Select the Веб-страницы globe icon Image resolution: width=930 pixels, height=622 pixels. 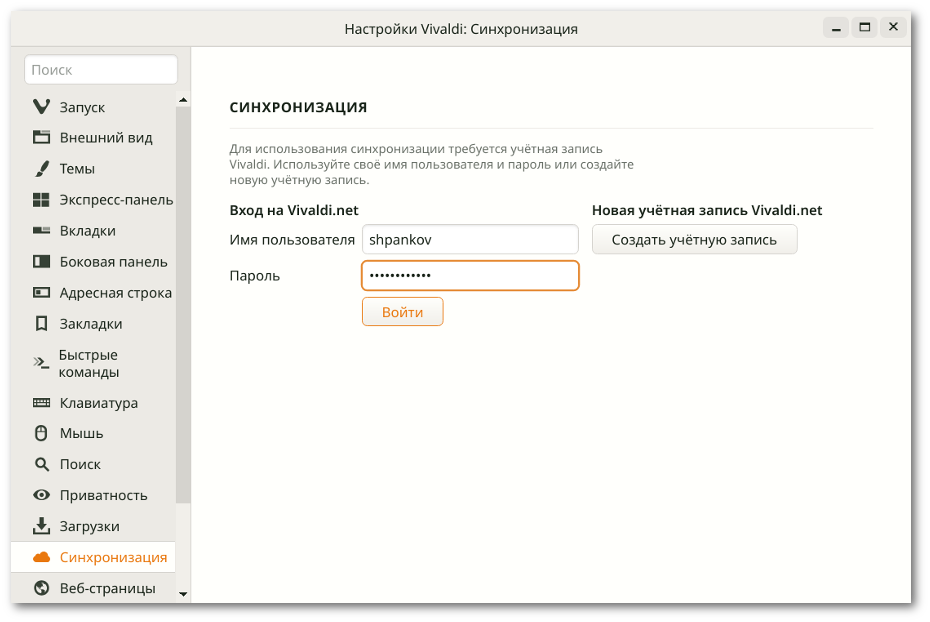pos(42,588)
